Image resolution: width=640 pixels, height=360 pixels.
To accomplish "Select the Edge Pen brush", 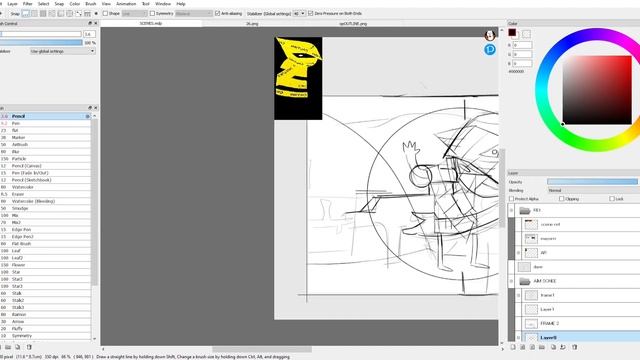I will (45, 229).
